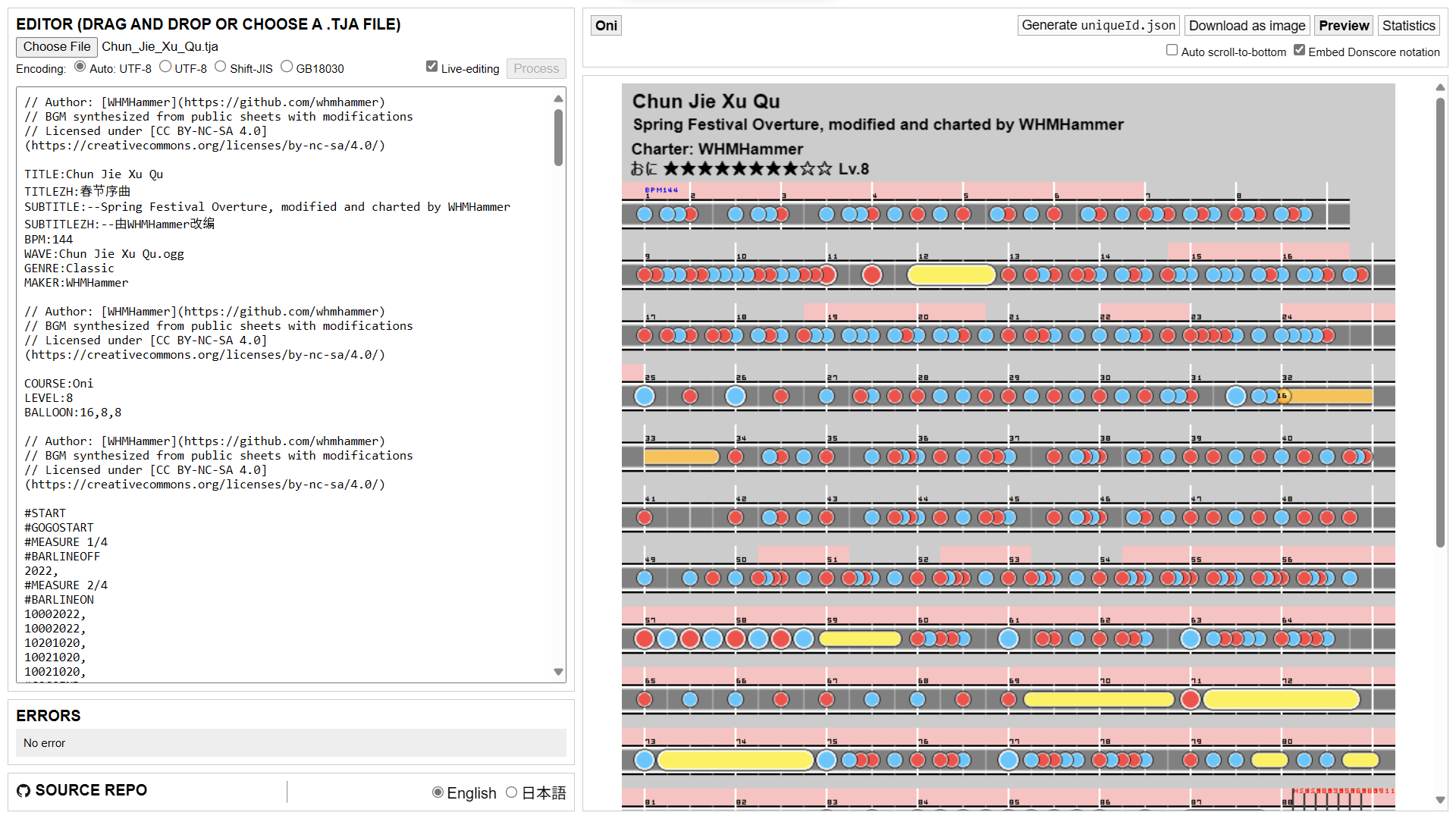Viewport: 1456px width, 819px height.
Task: Click the Choose File button
Action: 57,47
